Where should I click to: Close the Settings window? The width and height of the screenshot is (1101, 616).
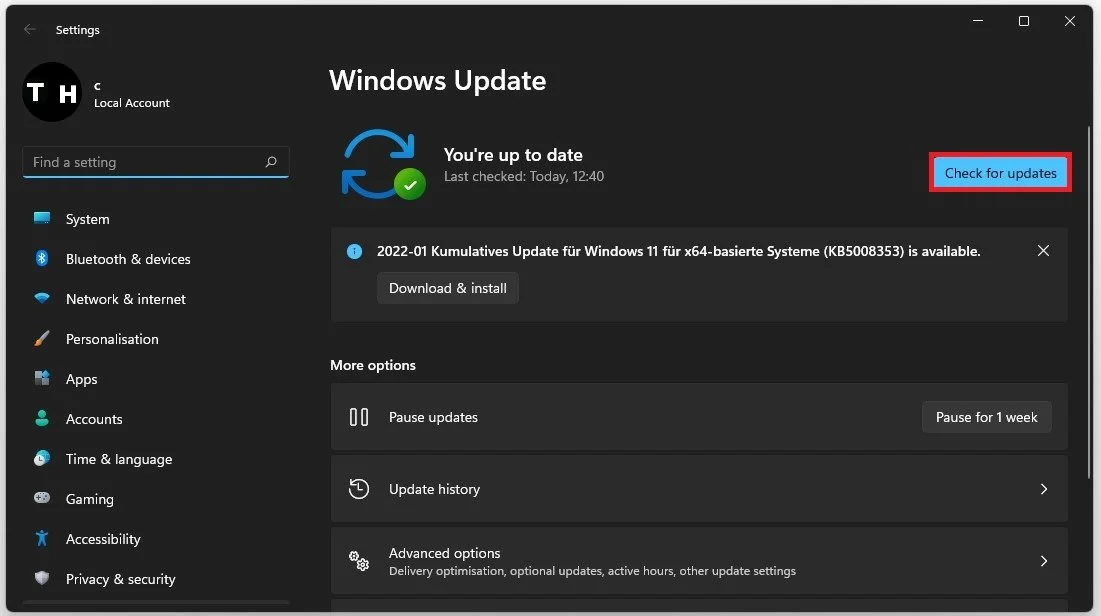click(x=1070, y=21)
